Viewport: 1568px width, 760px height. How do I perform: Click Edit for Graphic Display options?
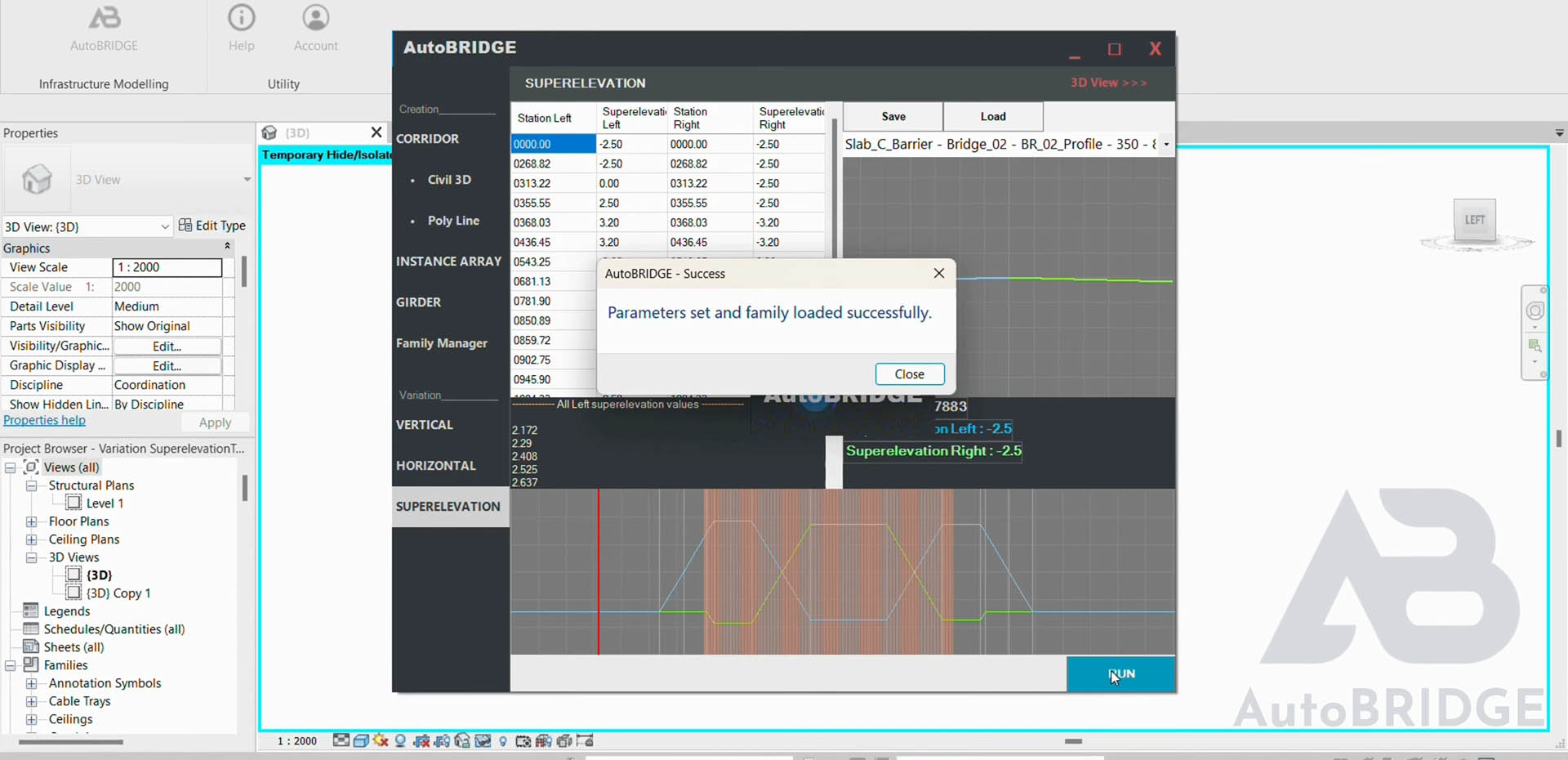(167, 365)
